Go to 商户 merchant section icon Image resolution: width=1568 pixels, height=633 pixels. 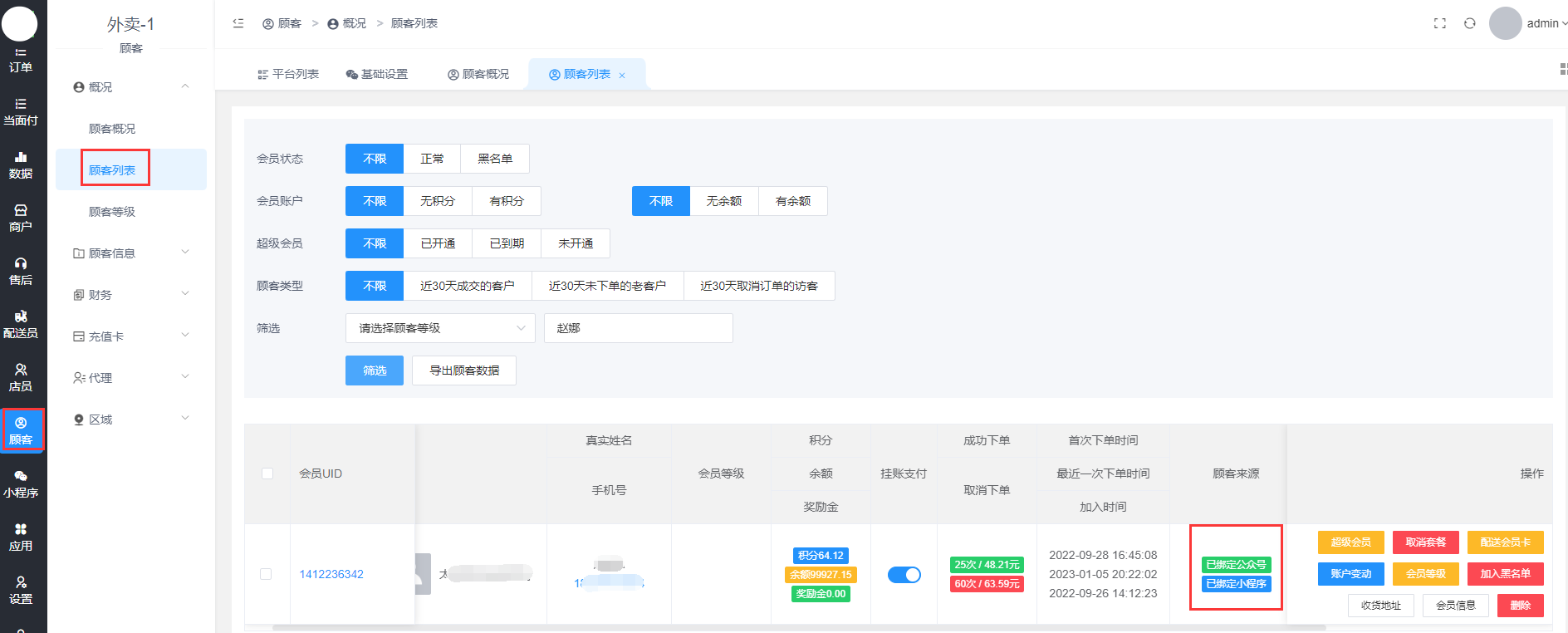pos(21,218)
